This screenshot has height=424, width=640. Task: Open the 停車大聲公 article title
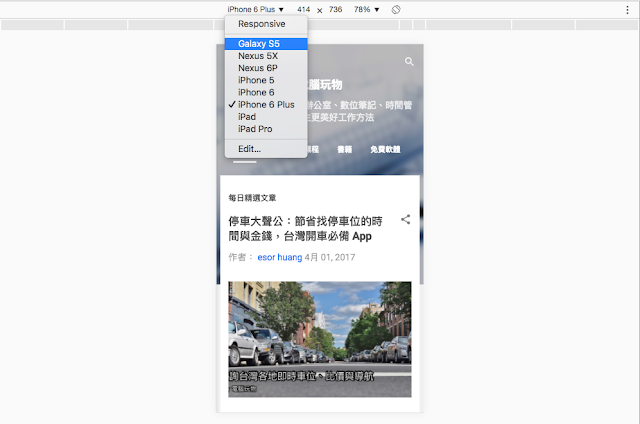[305, 229]
